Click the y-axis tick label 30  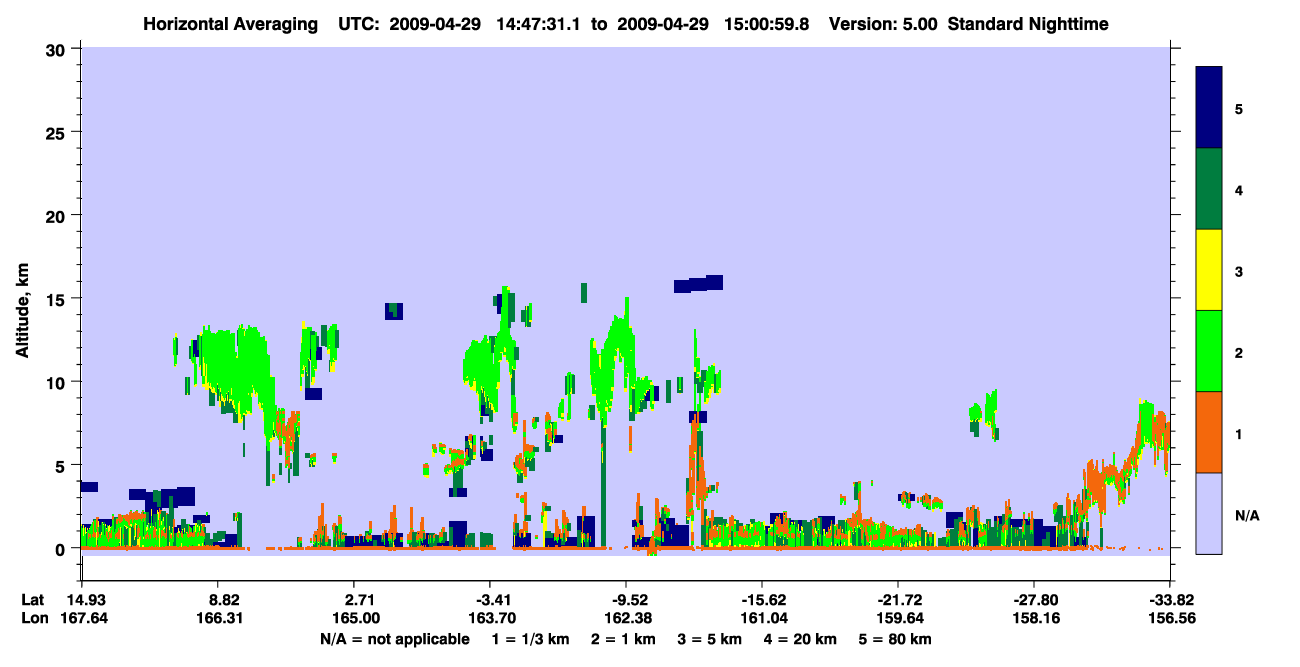click(57, 49)
